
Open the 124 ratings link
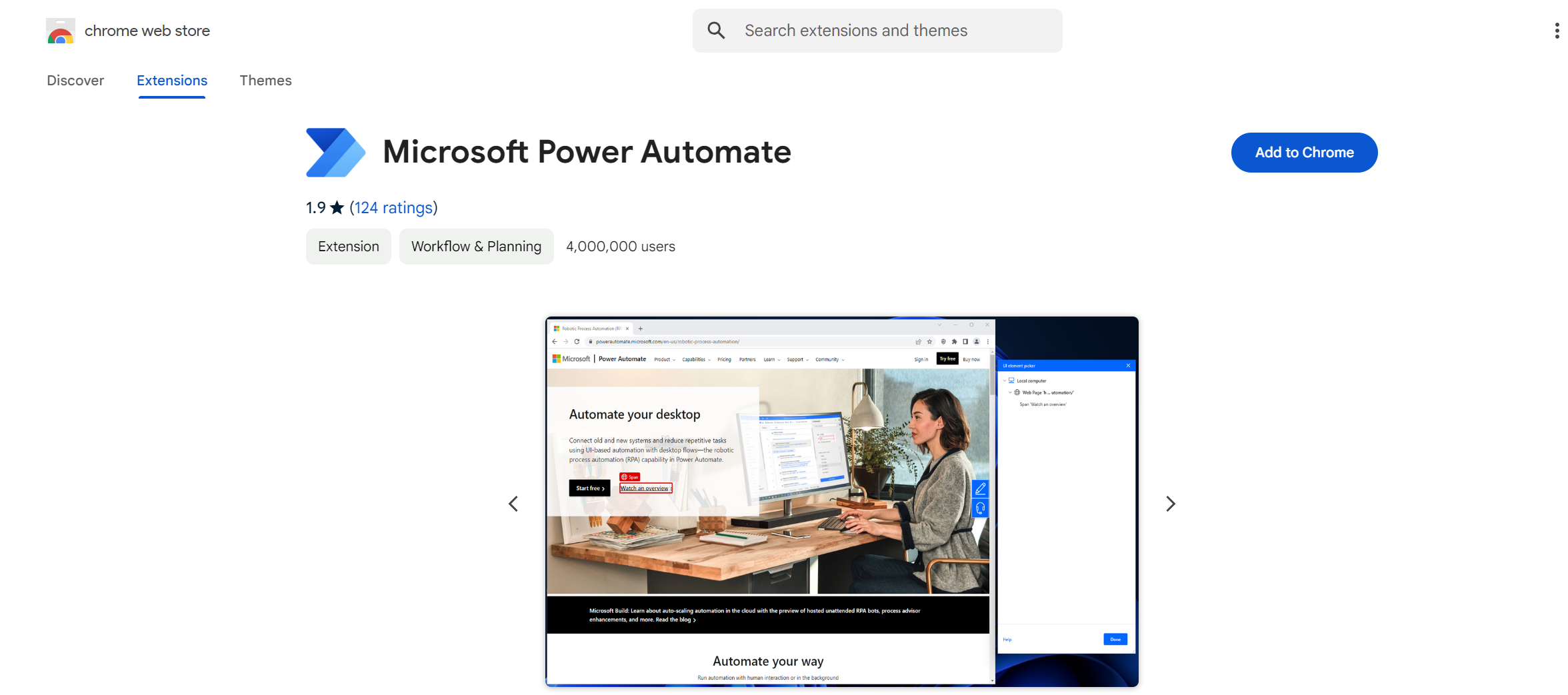coord(393,208)
